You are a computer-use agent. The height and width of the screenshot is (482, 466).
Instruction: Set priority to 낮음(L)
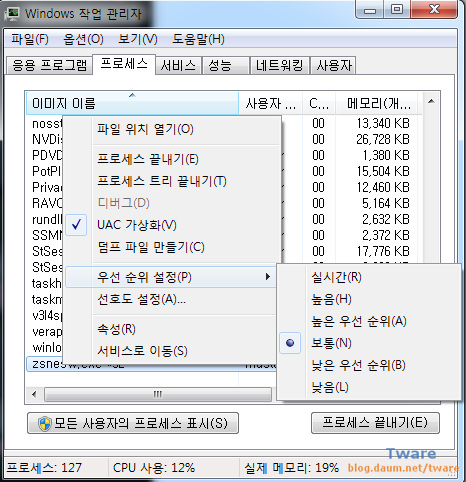tap(369, 387)
